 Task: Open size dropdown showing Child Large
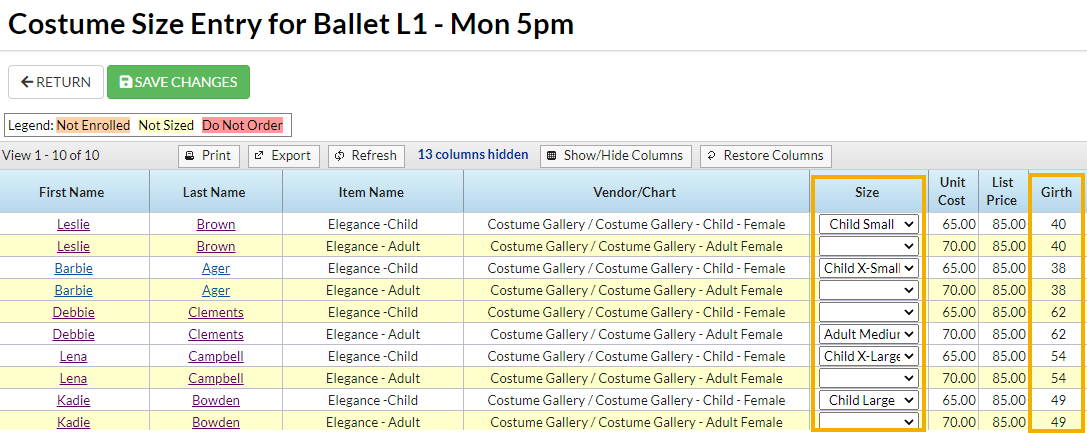click(868, 400)
